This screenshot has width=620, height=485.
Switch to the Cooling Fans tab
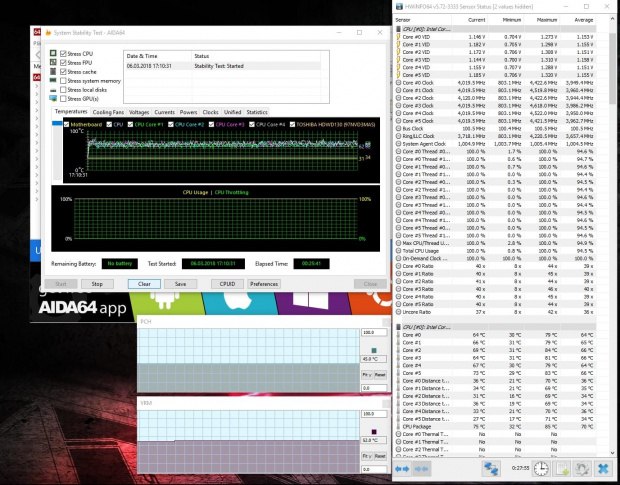point(108,112)
